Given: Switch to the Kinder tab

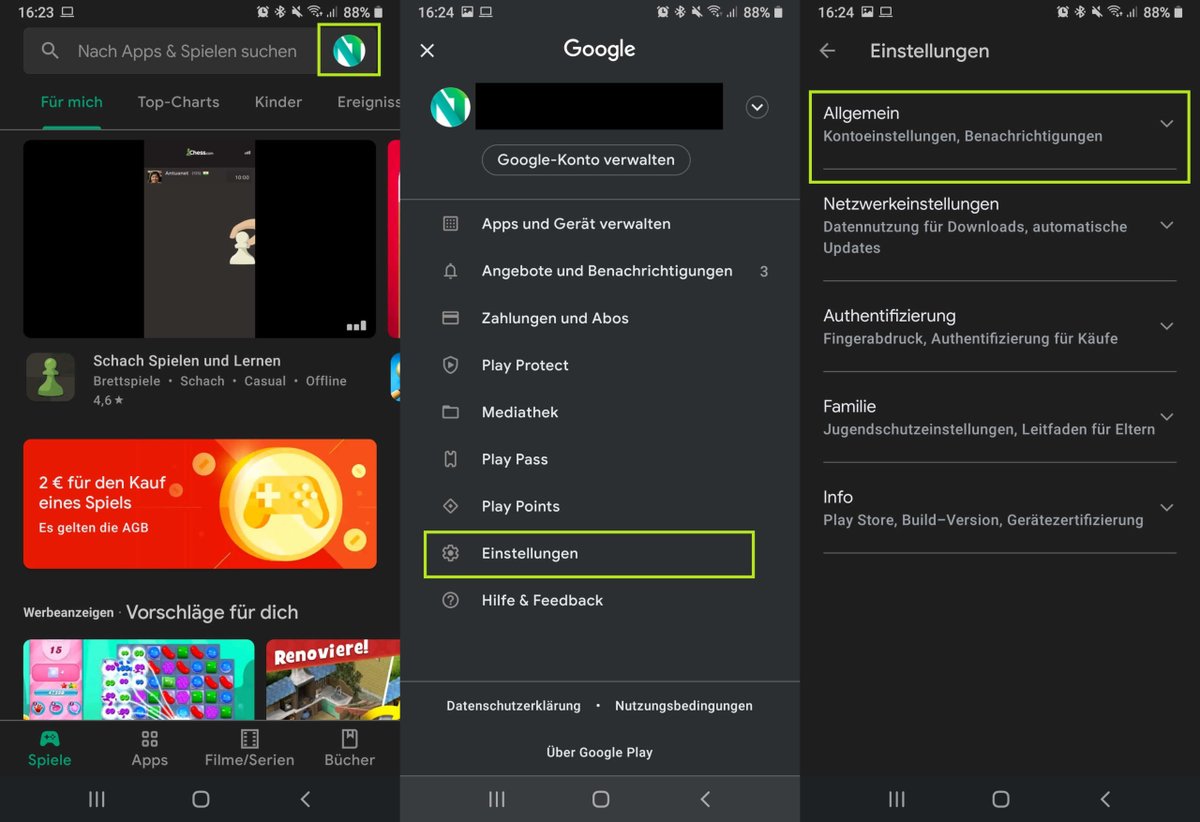Looking at the screenshot, I should pyautogui.click(x=278, y=102).
